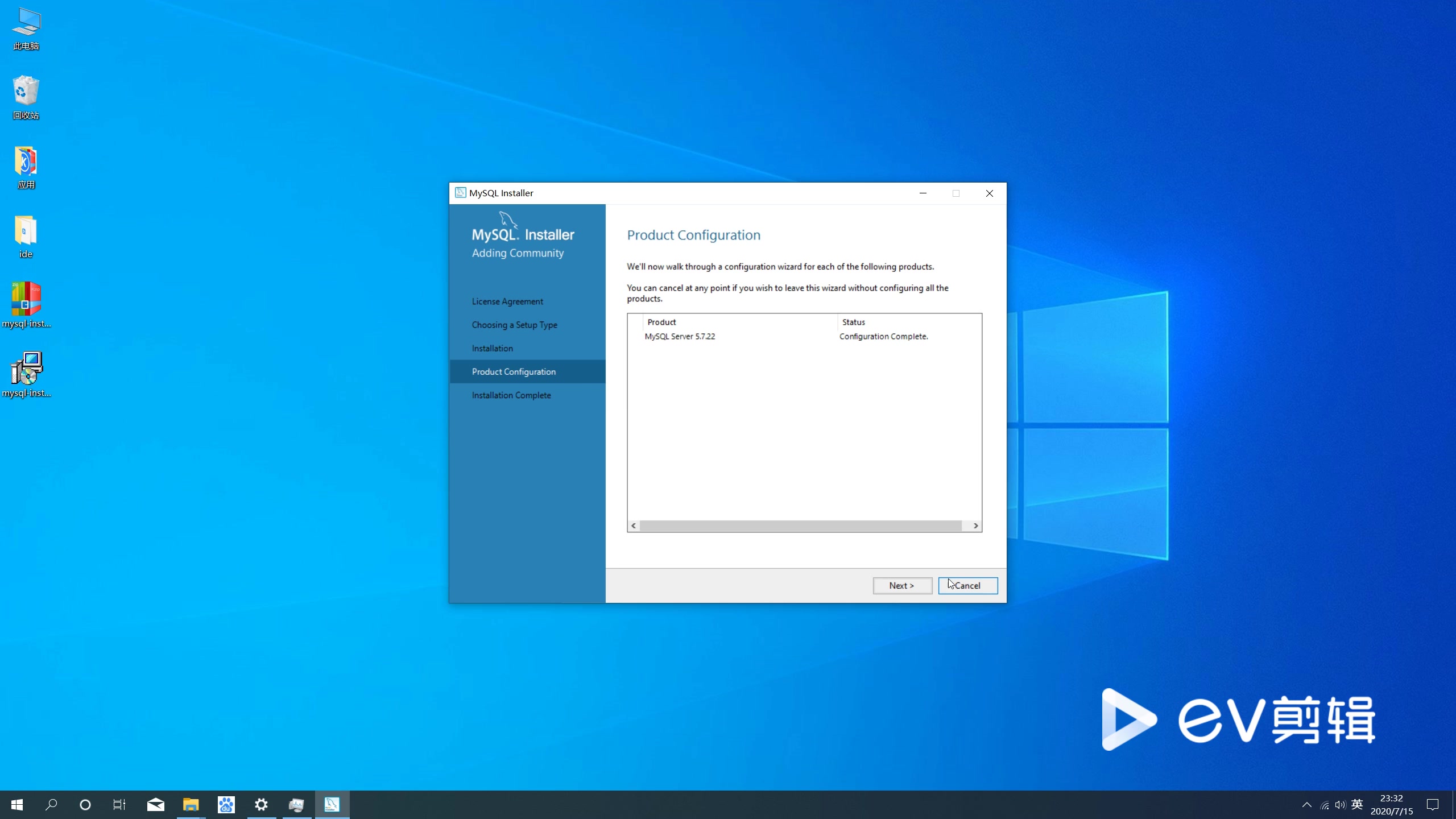The image size is (1456, 819).
Task: Open the Baidu app in taskbar
Action: tap(226, 805)
